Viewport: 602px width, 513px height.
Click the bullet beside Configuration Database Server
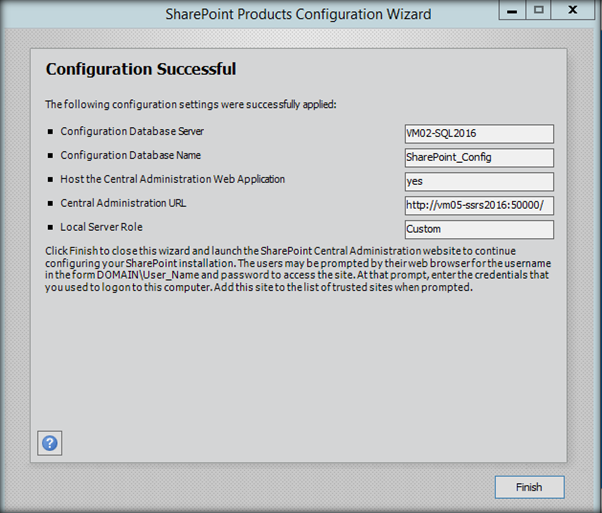[49, 132]
